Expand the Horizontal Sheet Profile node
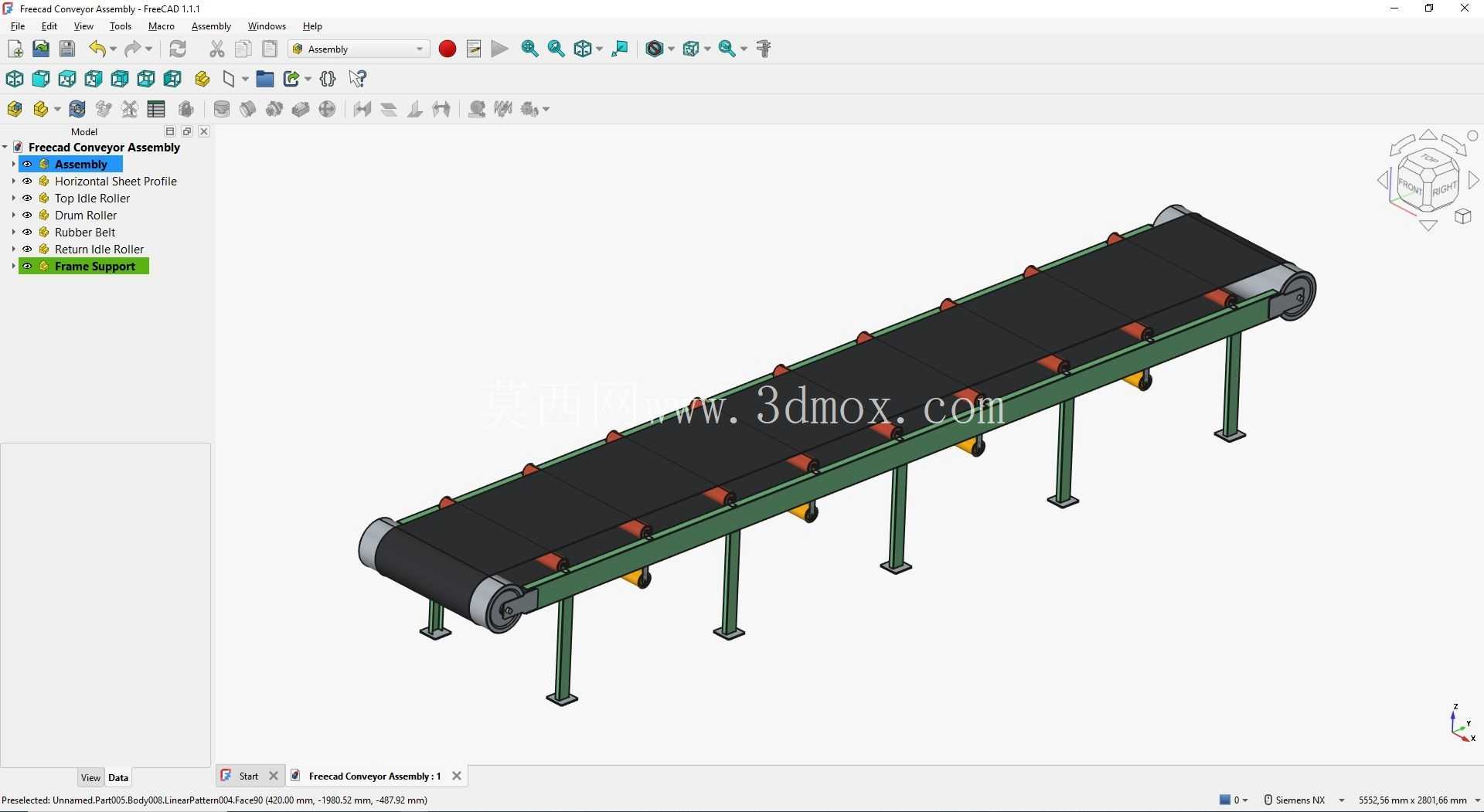Screen dimensions: 1484x812 coord(13,182)
